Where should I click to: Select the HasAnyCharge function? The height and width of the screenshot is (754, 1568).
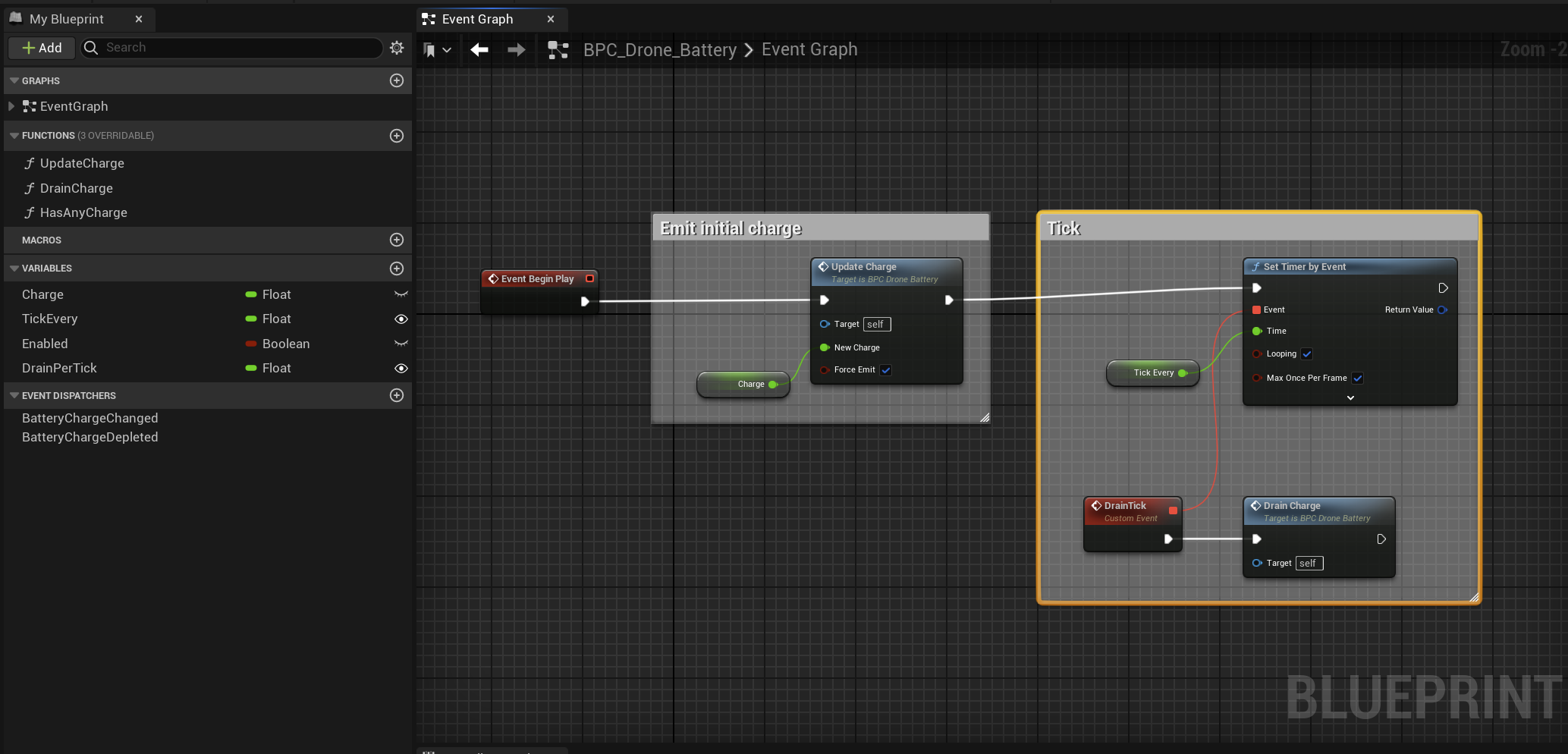(83, 212)
